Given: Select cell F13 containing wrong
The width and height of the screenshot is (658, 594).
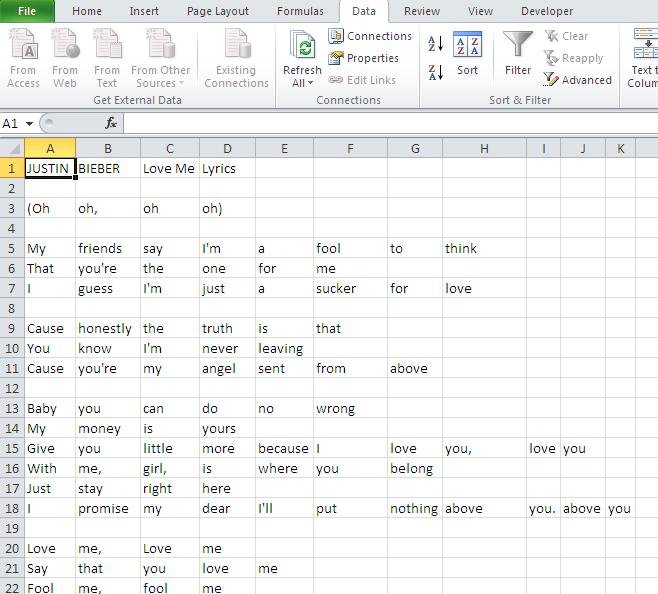Looking at the screenshot, I should (350, 408).
